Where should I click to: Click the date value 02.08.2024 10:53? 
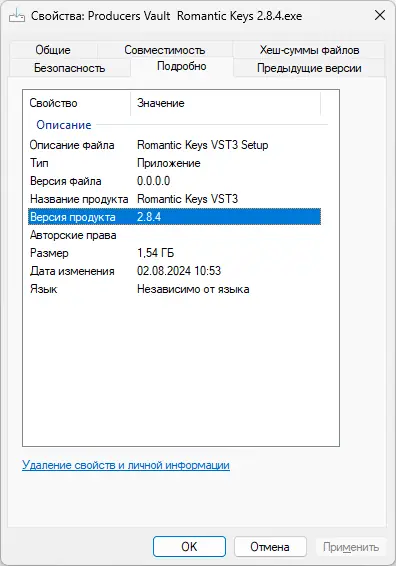pos(179,271)
